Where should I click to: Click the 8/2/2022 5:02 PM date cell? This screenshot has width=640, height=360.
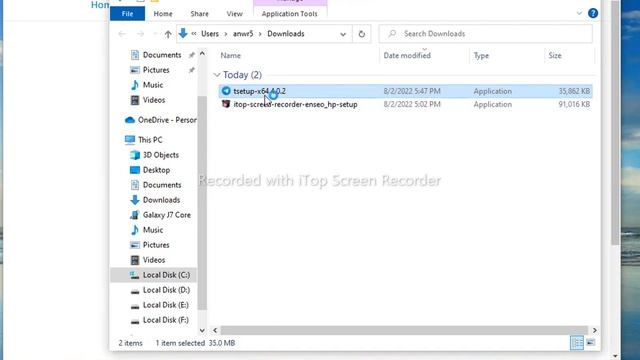[x=412, y=104]
